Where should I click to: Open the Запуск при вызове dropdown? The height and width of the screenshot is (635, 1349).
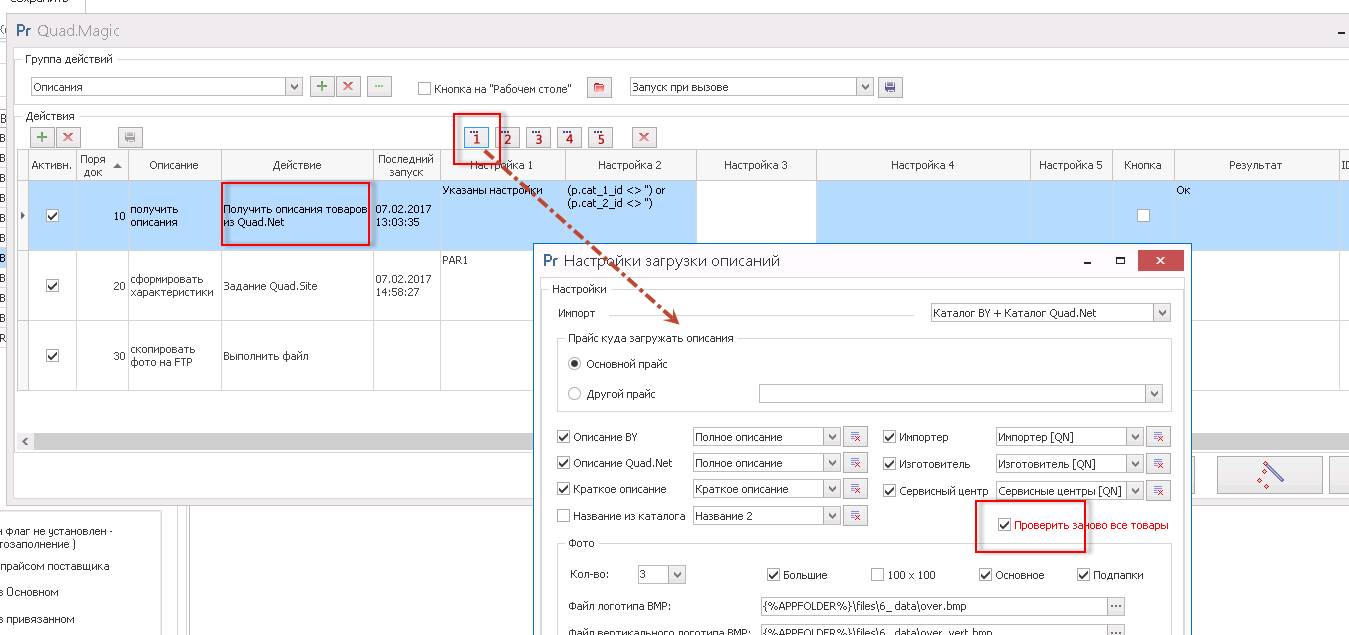click(865, 87)
